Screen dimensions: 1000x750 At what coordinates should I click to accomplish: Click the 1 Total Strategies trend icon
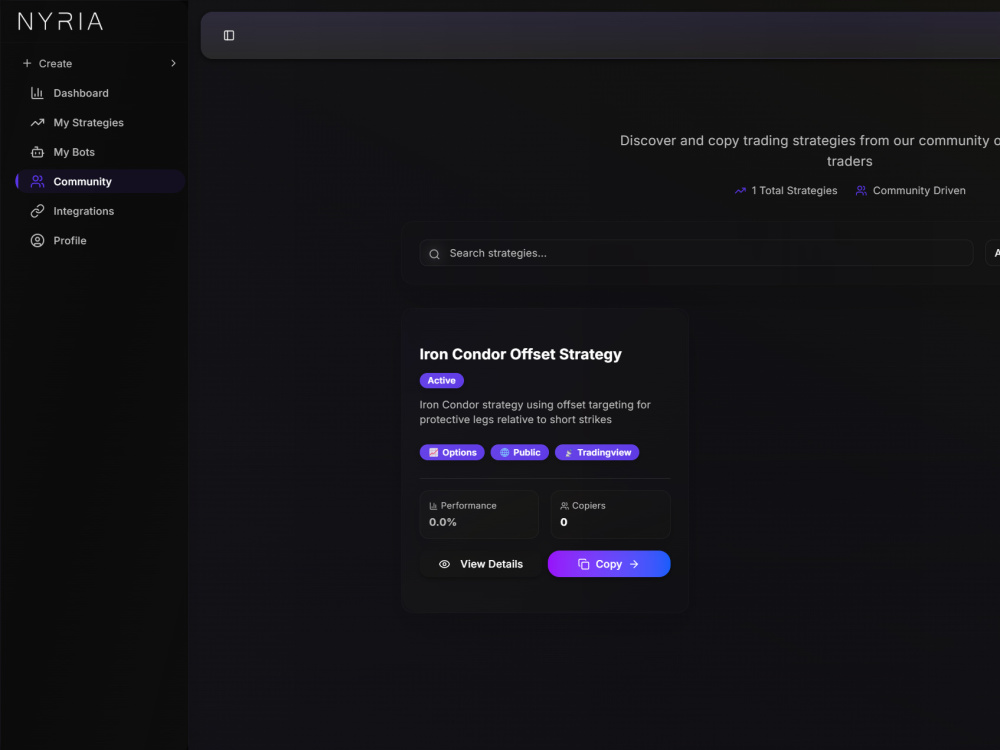pyautogui.click(x=740, y=191)
